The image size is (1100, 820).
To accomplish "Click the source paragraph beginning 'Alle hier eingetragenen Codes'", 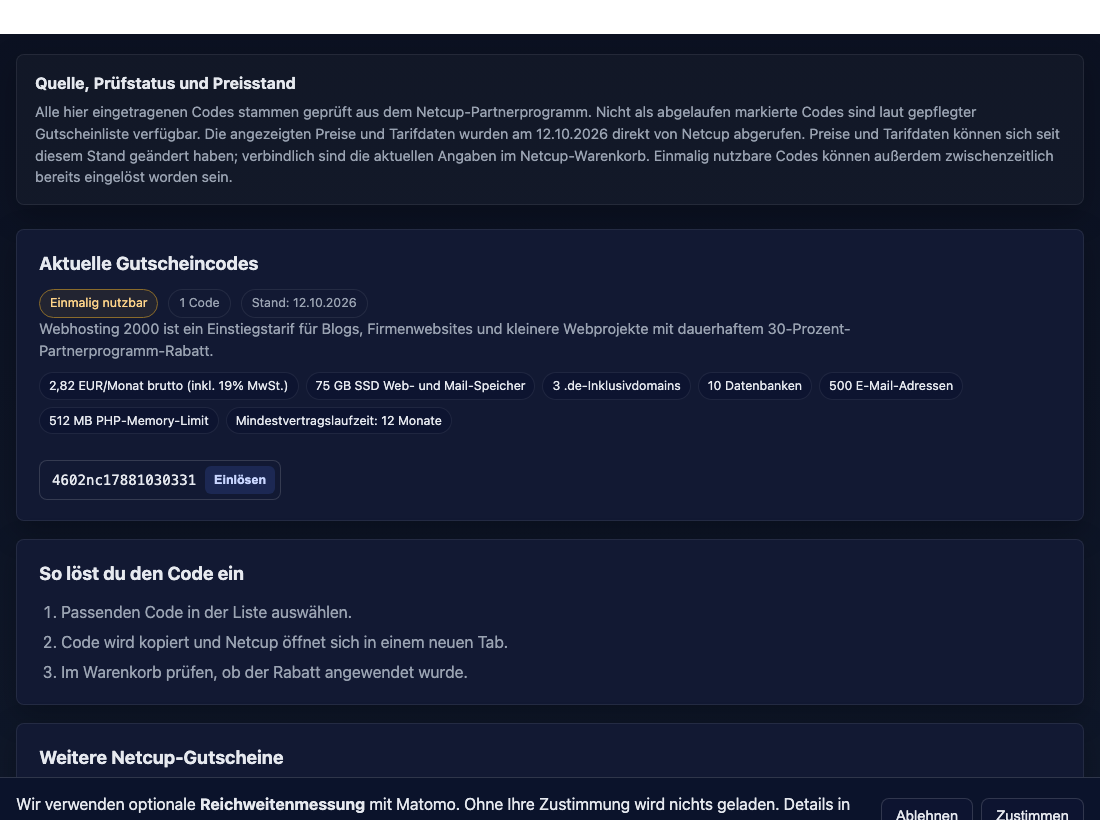I will (x=547, y=144).
